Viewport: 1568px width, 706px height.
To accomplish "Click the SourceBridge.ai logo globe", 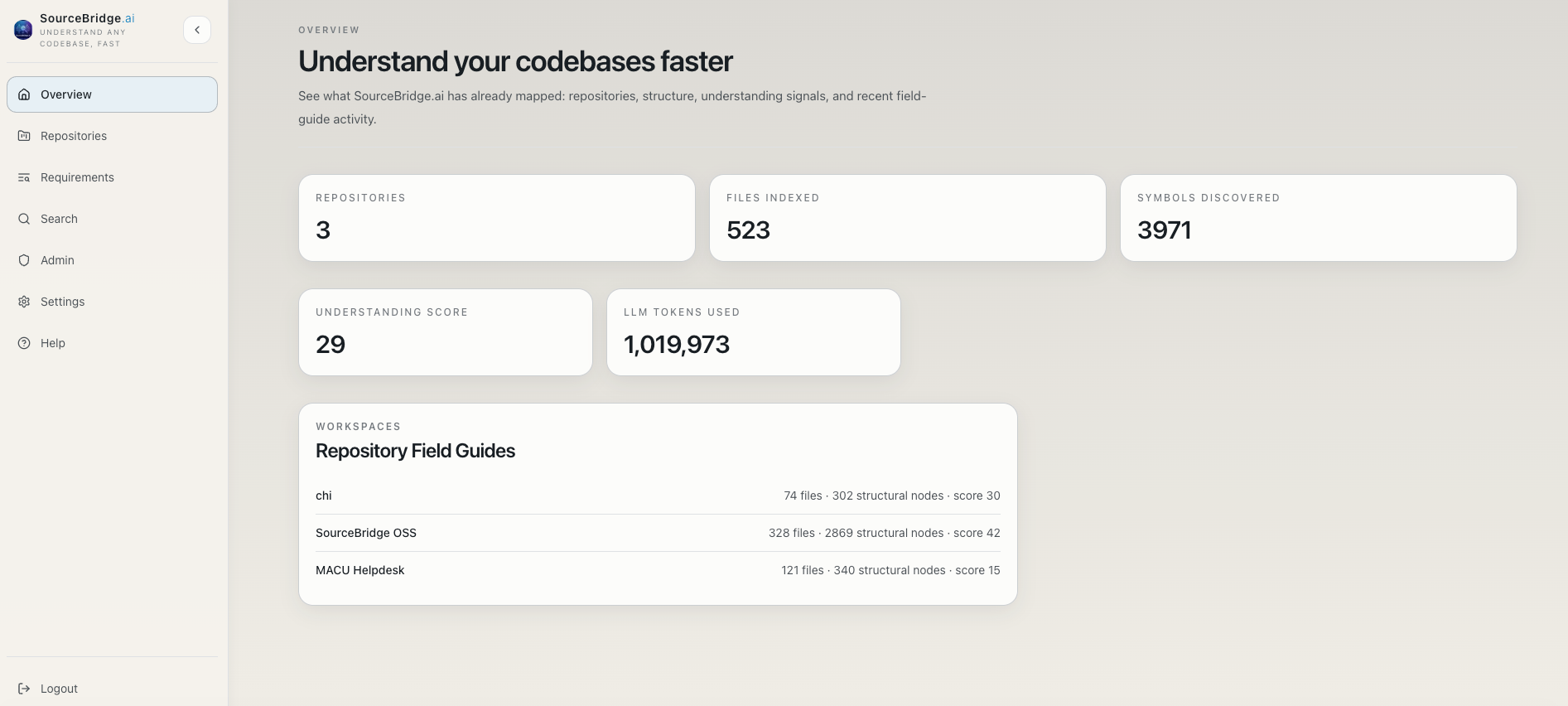I will click(22, 29).
